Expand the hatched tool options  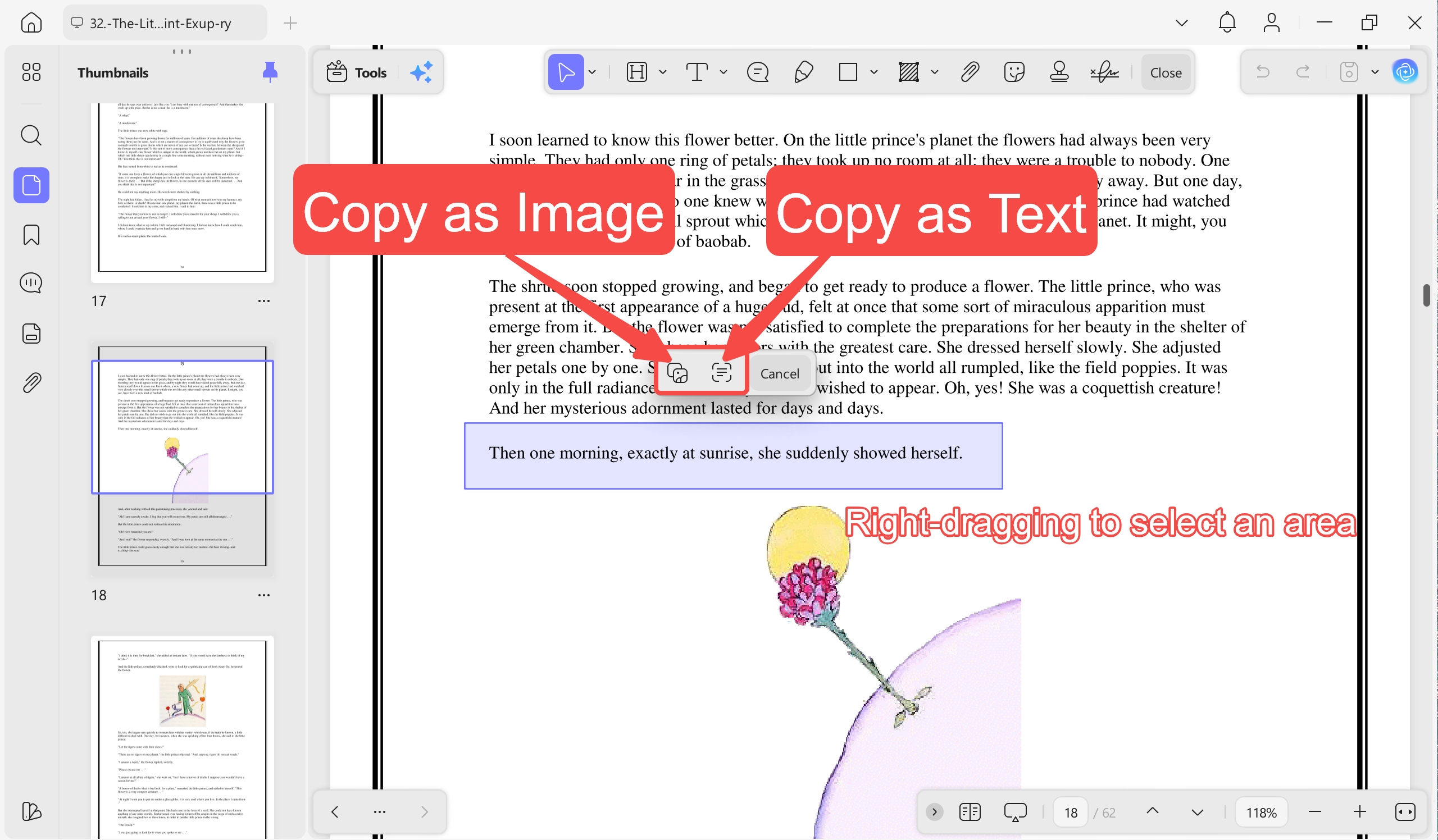[934, 72]
